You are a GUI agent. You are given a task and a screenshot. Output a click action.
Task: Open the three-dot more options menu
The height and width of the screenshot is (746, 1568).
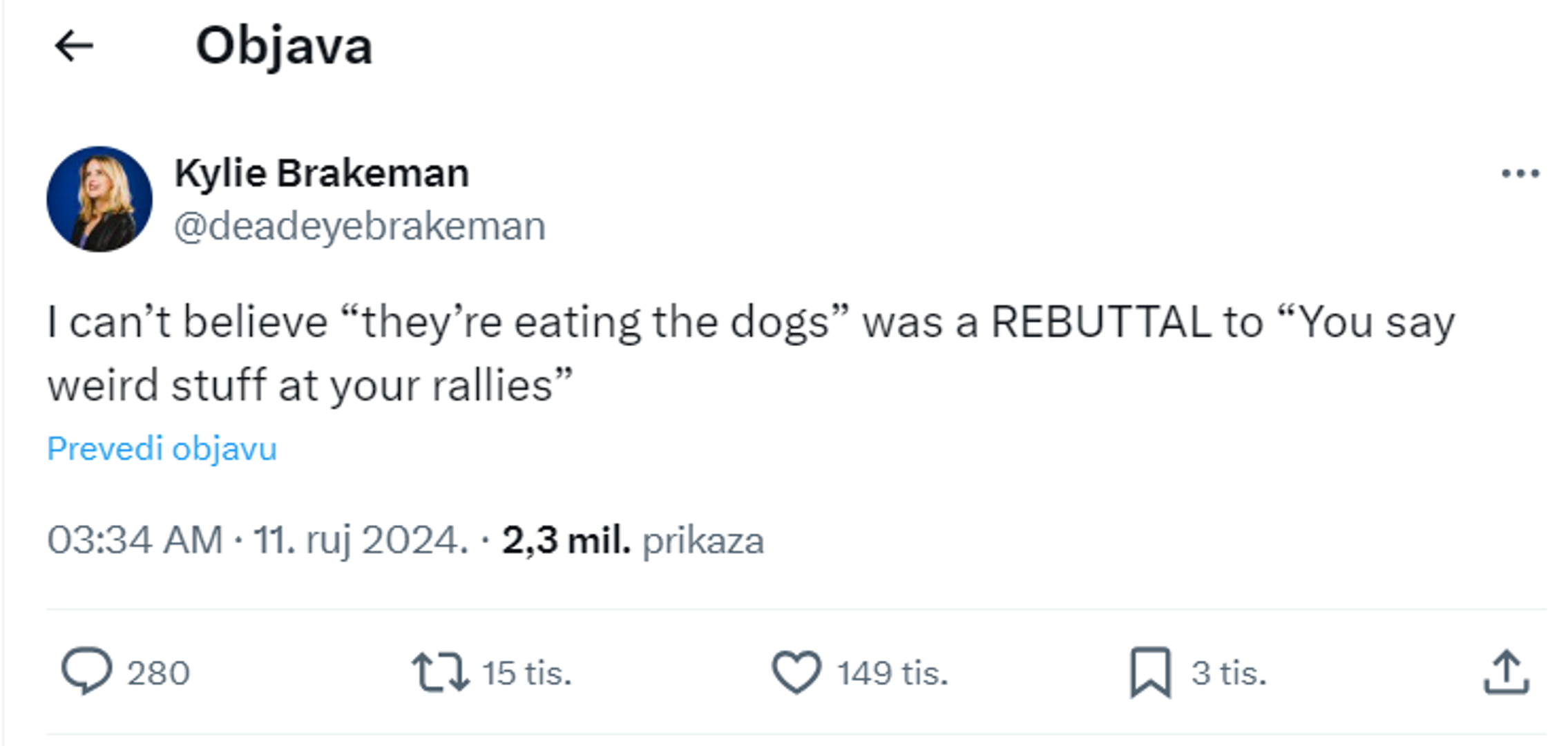[1520, 173]
